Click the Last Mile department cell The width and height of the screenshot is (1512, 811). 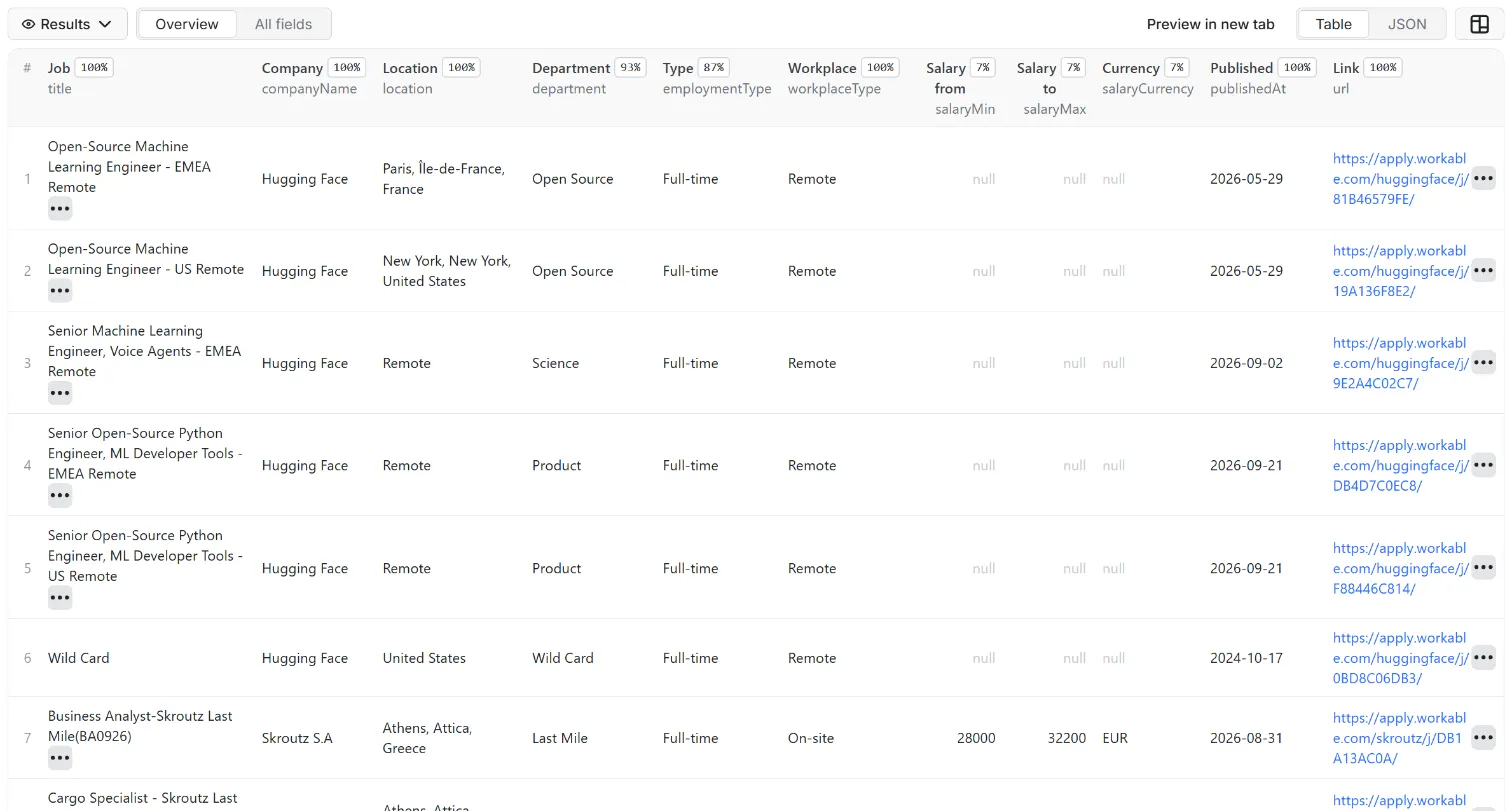pyautogui.click(x=560, y=738)
